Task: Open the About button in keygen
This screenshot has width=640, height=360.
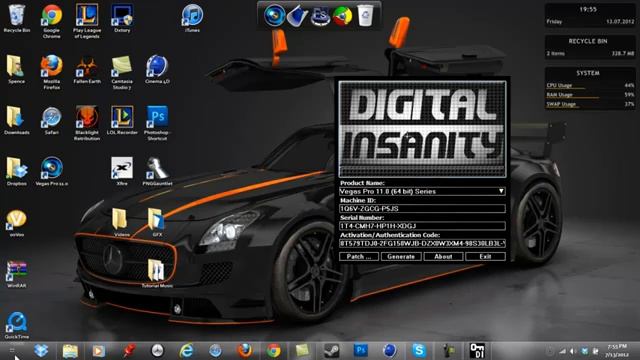Action: pyautogui.click(x=443, y=257)
